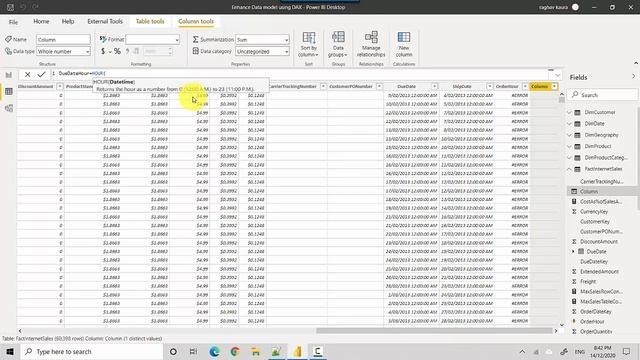Select OrderHour field in Fields list

tap(592, 322)
